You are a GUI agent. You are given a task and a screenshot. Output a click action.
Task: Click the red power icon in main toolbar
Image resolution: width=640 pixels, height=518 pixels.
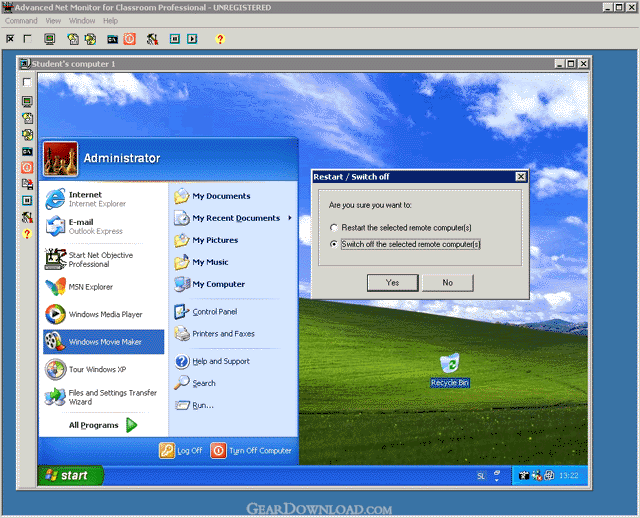point(129,39)
